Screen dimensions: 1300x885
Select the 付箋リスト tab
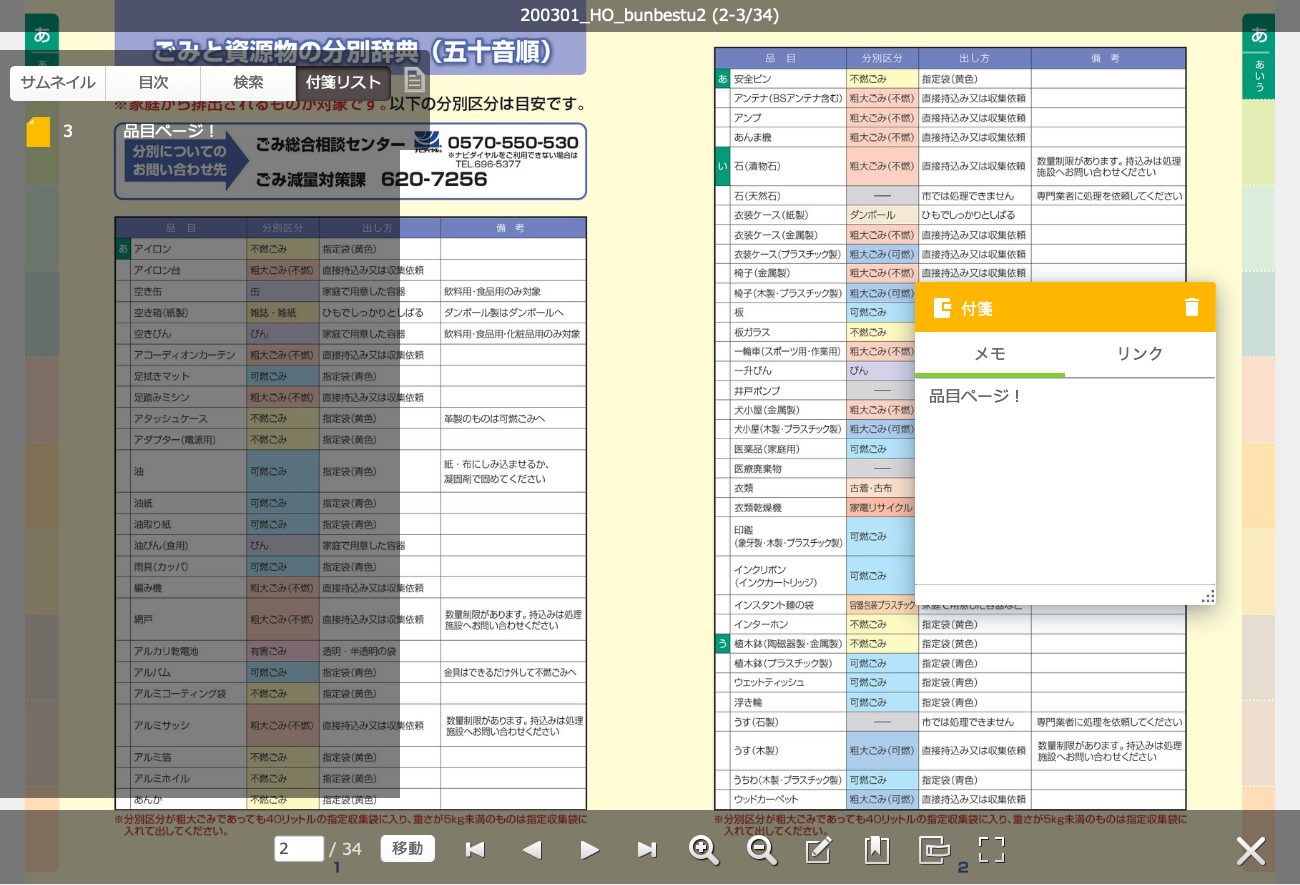(x=343, y=83)
